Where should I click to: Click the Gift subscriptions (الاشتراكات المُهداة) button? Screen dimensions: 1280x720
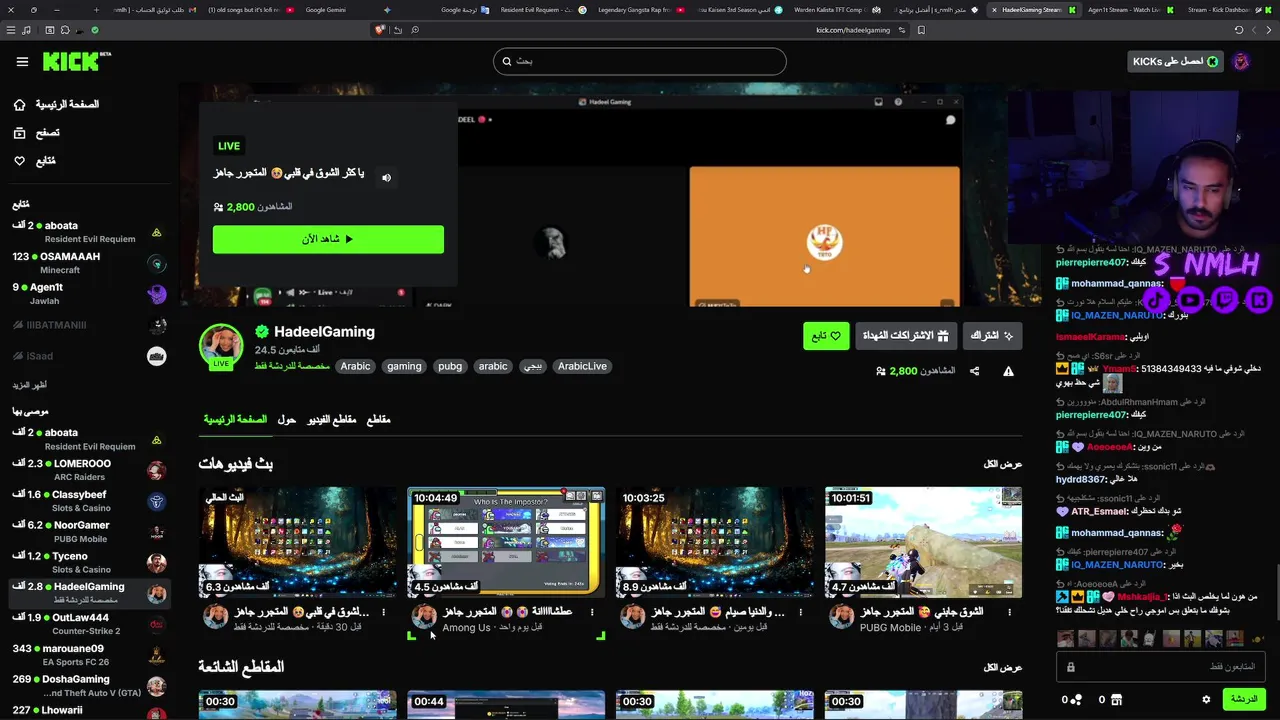(x=906, y=336)
